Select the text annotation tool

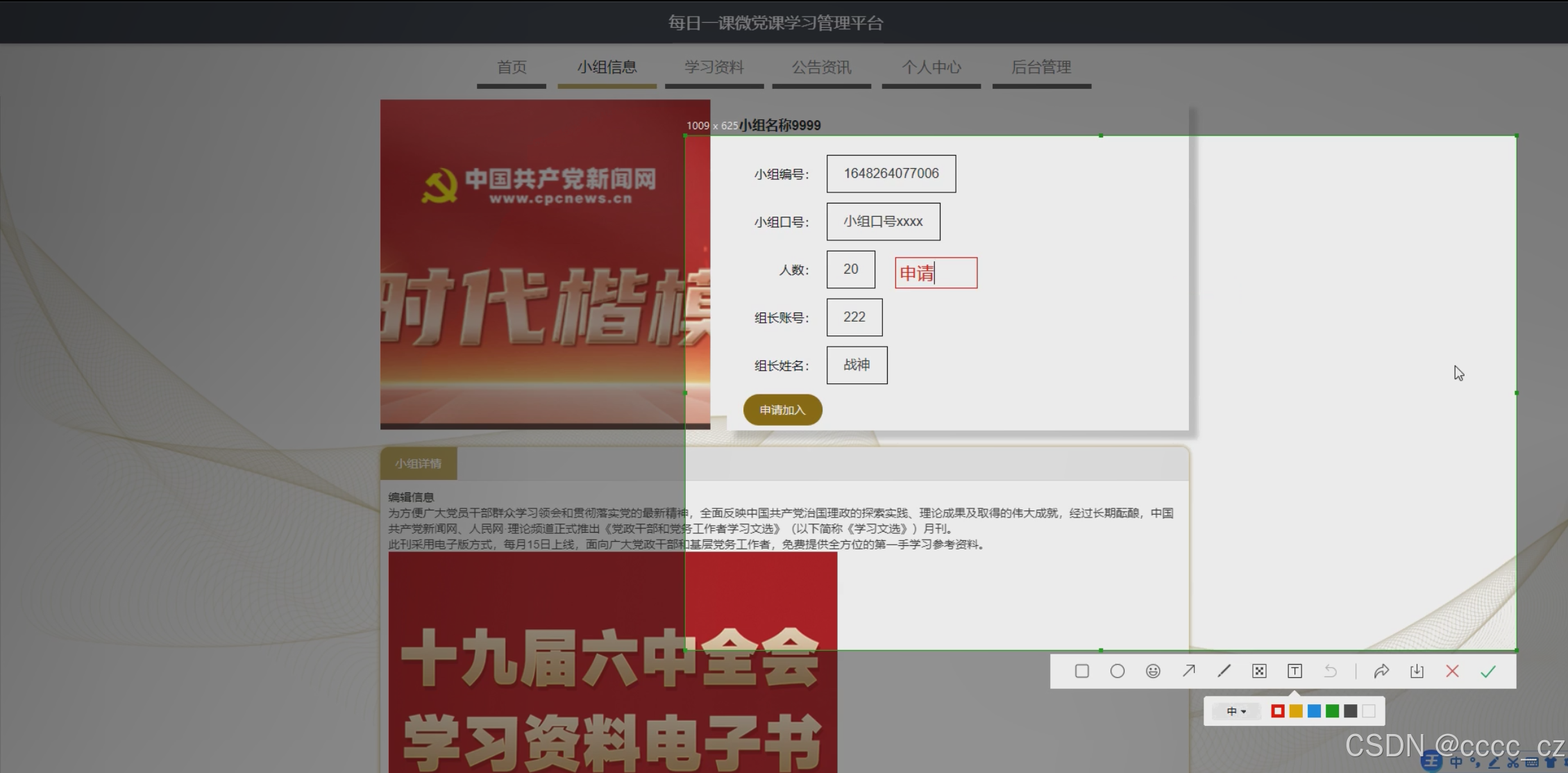[x=1295, y=671]
